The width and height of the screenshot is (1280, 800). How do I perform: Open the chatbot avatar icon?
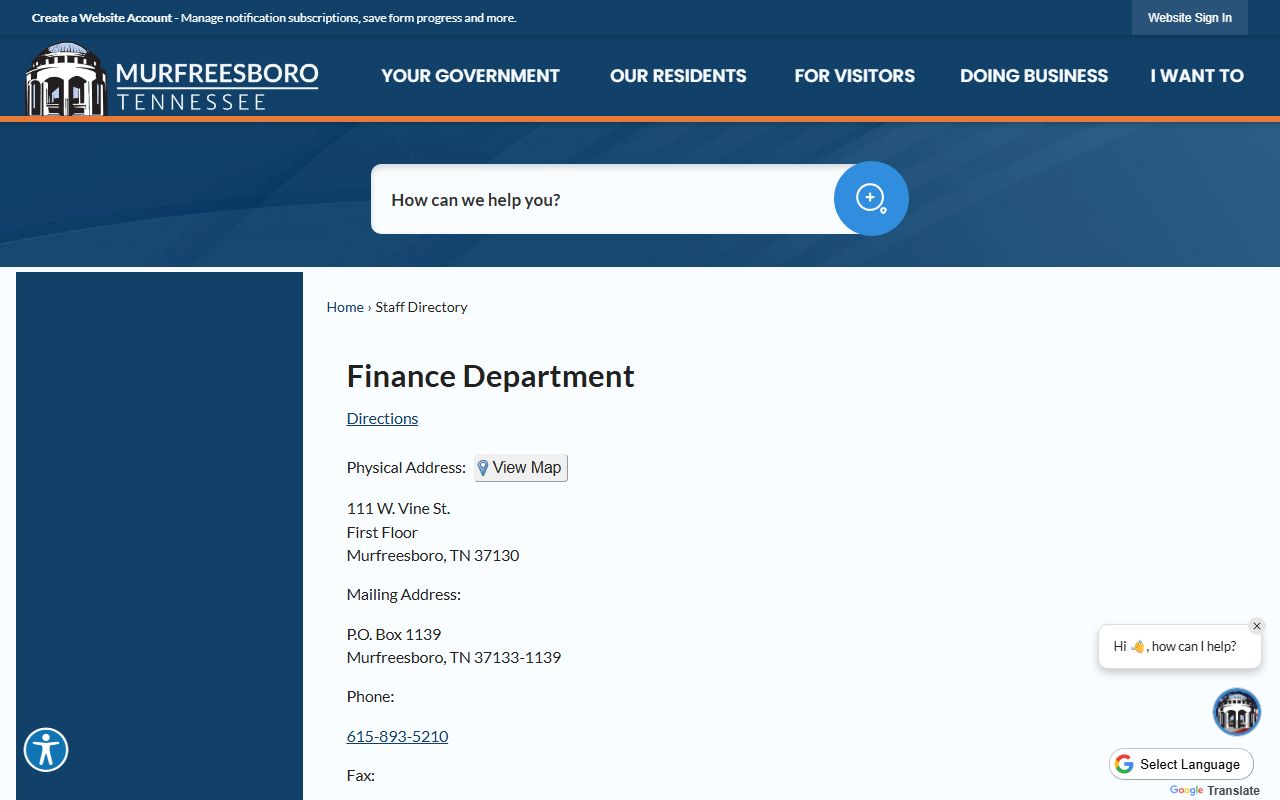click(x=1237, y=712)
